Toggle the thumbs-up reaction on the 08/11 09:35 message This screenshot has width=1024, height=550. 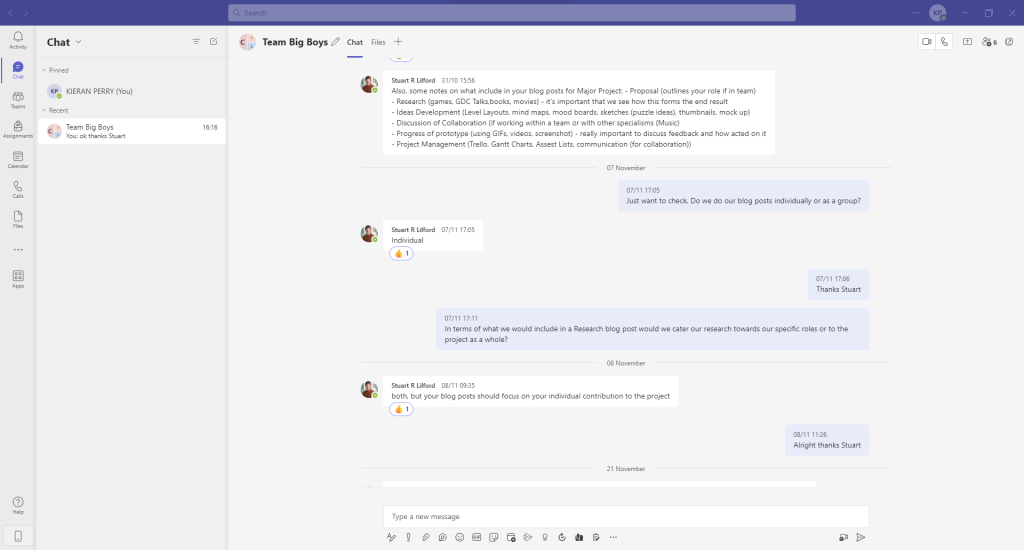(401, 409)
